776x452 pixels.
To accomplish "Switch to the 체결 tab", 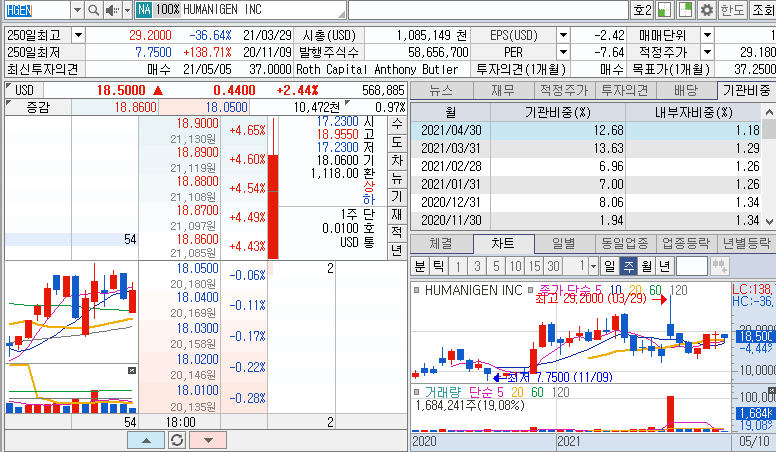I will 441,244.
